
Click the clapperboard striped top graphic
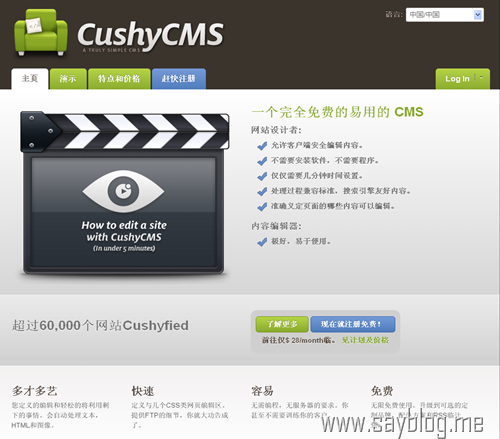pos(125,132)
